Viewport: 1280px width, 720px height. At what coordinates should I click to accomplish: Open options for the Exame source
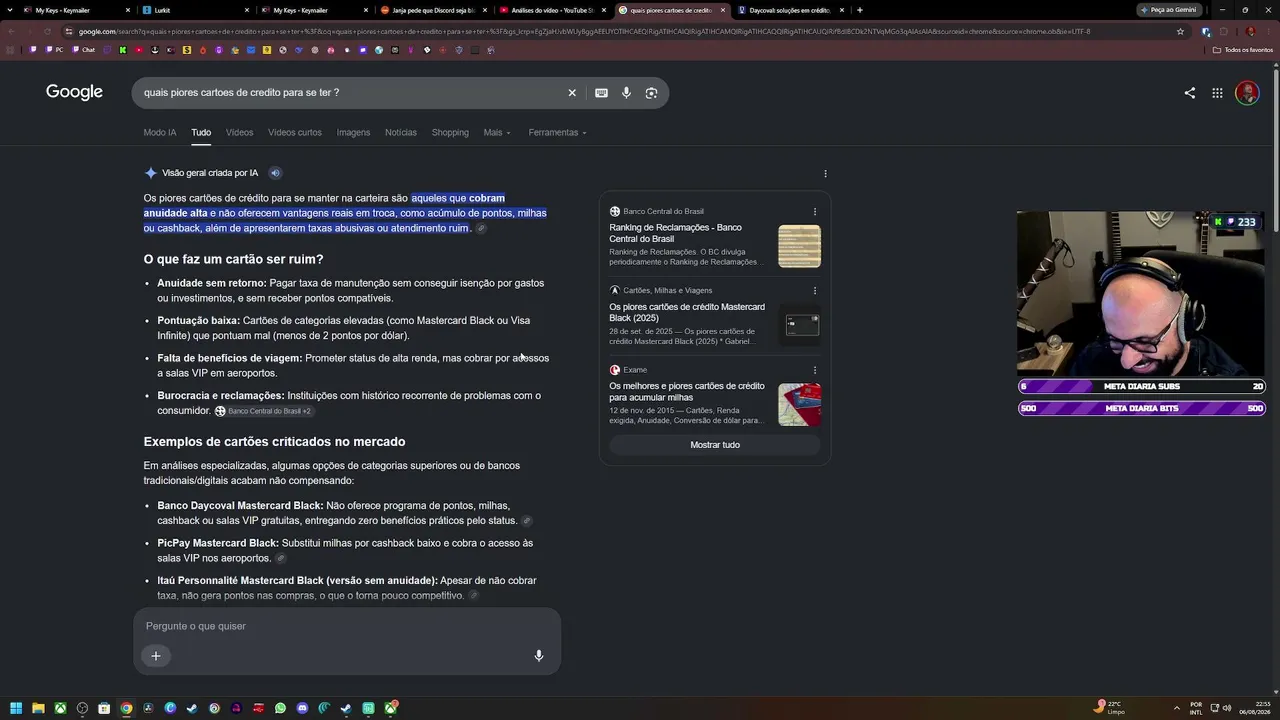[x=815, y=370]
